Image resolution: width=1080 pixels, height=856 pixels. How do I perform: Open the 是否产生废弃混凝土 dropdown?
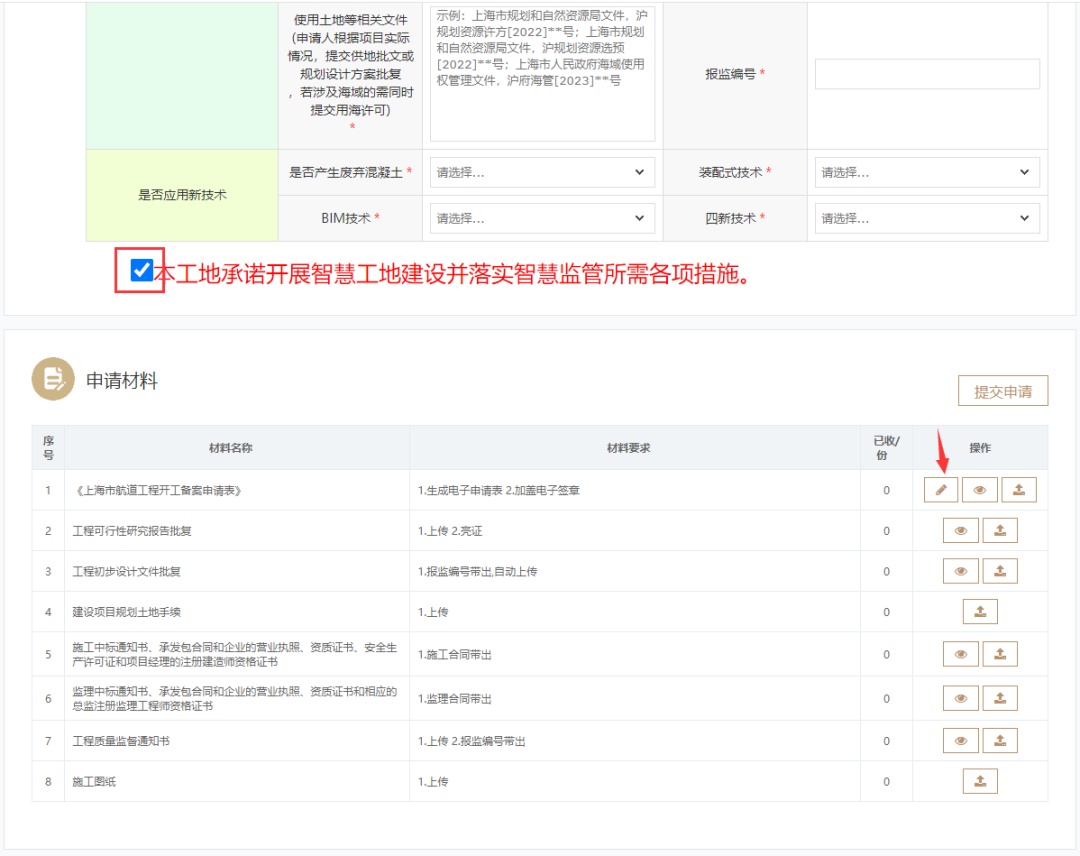point(542,173)
